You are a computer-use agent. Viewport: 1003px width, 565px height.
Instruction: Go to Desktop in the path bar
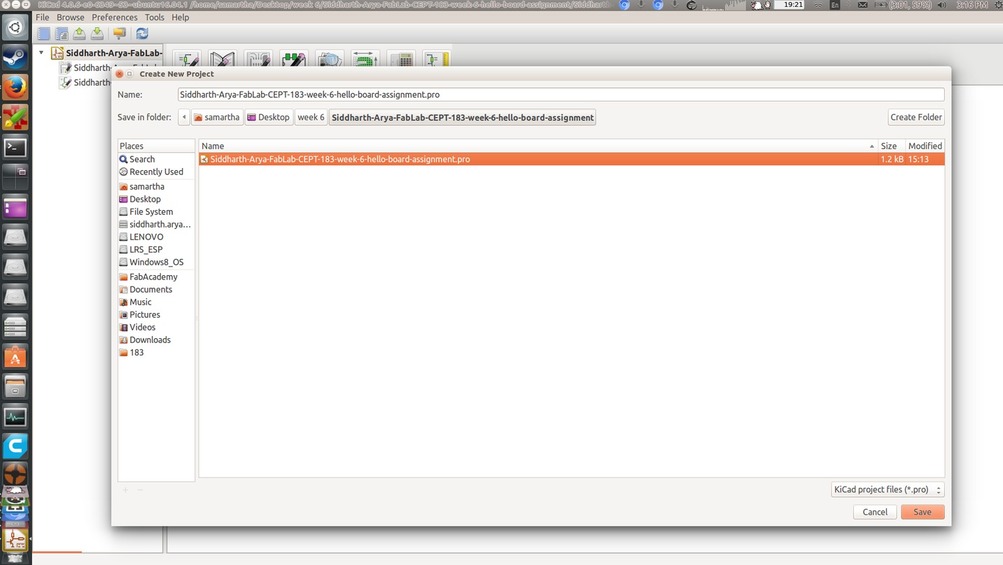click(x=269, y=117)
